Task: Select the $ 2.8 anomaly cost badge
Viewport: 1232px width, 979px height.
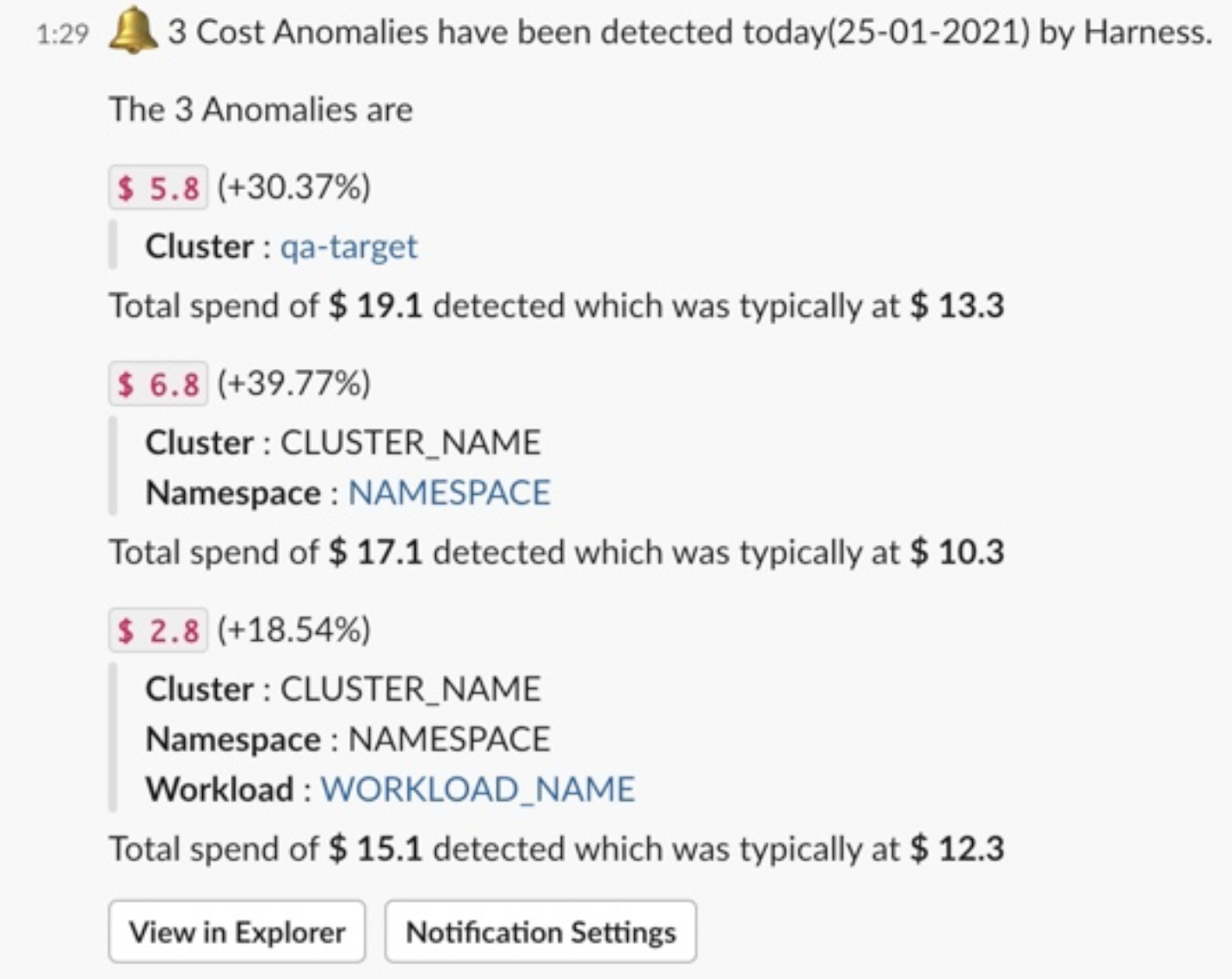Action: 158,631
